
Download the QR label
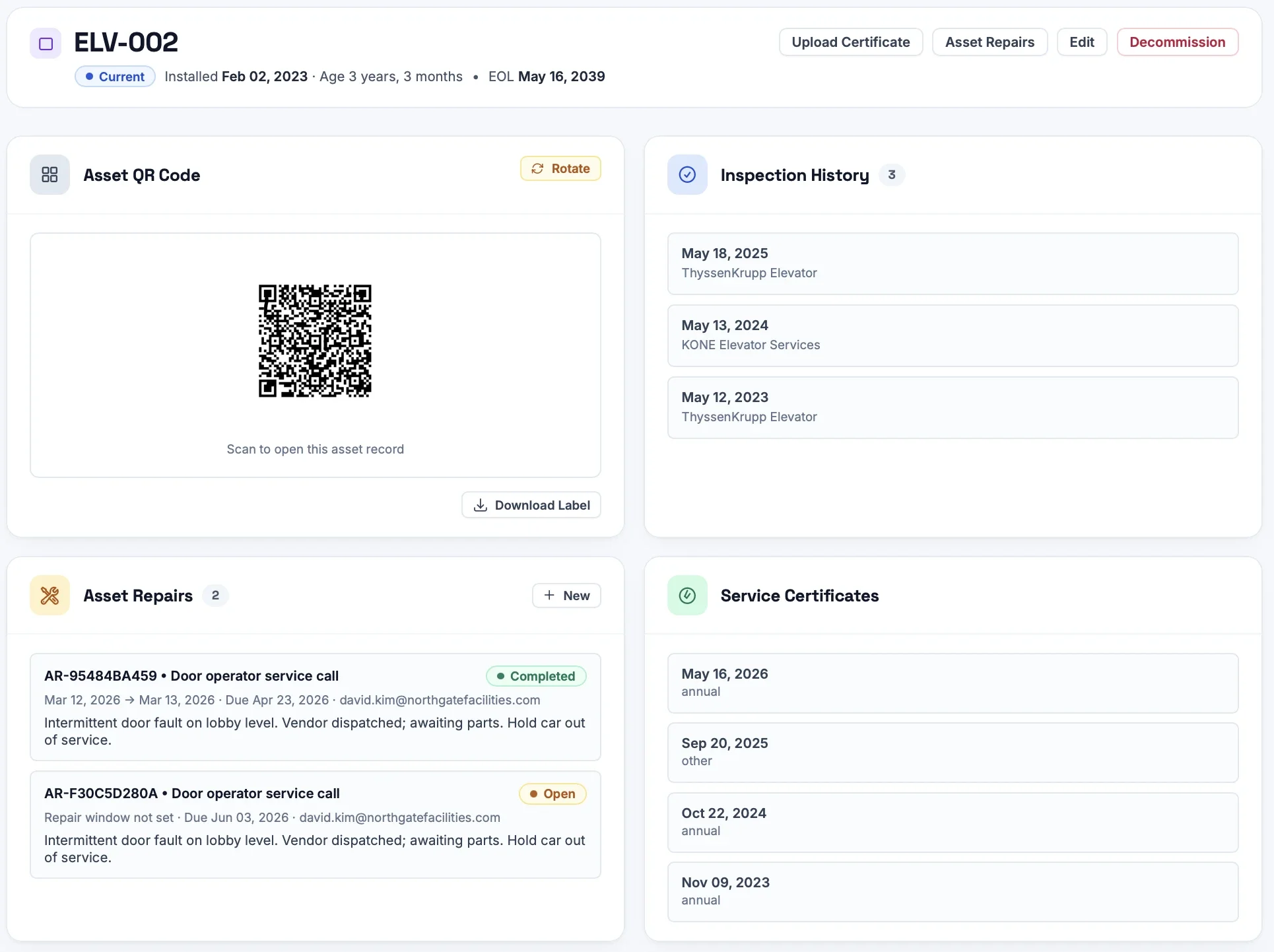(x=531, y=505)
